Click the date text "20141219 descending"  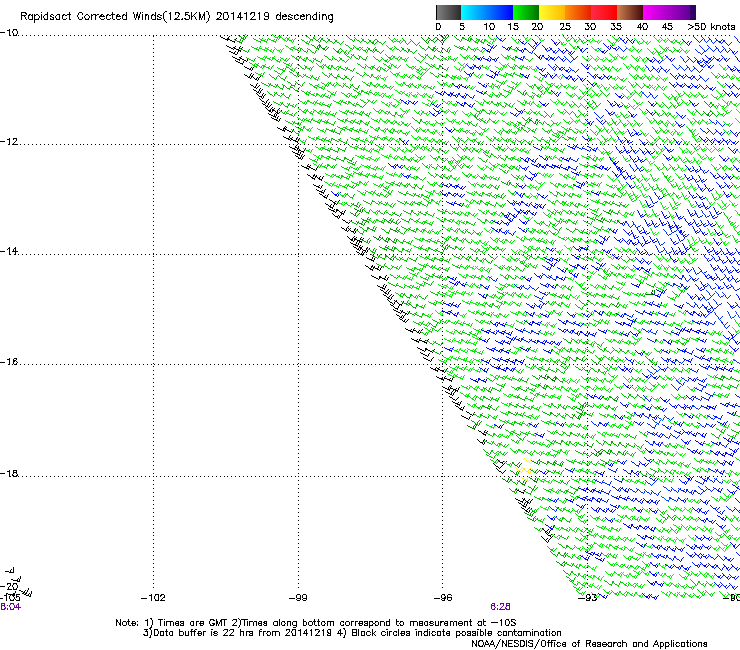[274, 17]
